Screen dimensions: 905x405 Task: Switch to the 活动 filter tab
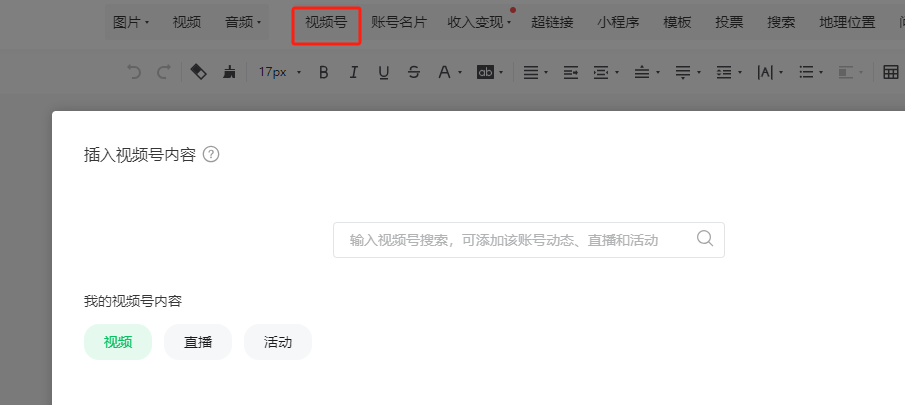[278, 342]
